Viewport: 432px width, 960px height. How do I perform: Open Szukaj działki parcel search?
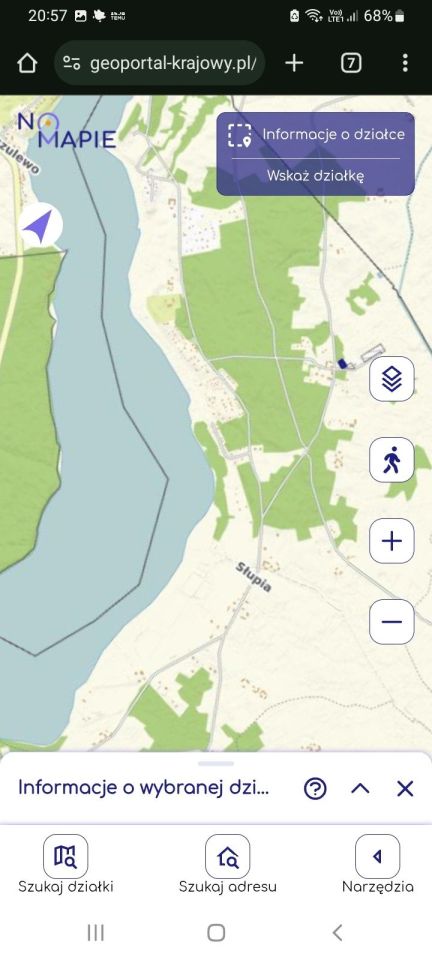[x=65, y=864]
